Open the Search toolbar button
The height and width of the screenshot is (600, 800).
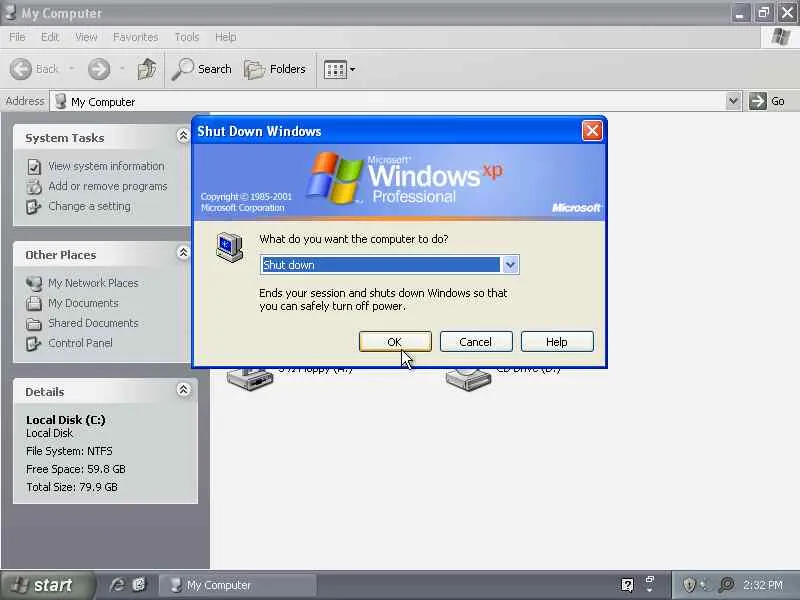202,69
